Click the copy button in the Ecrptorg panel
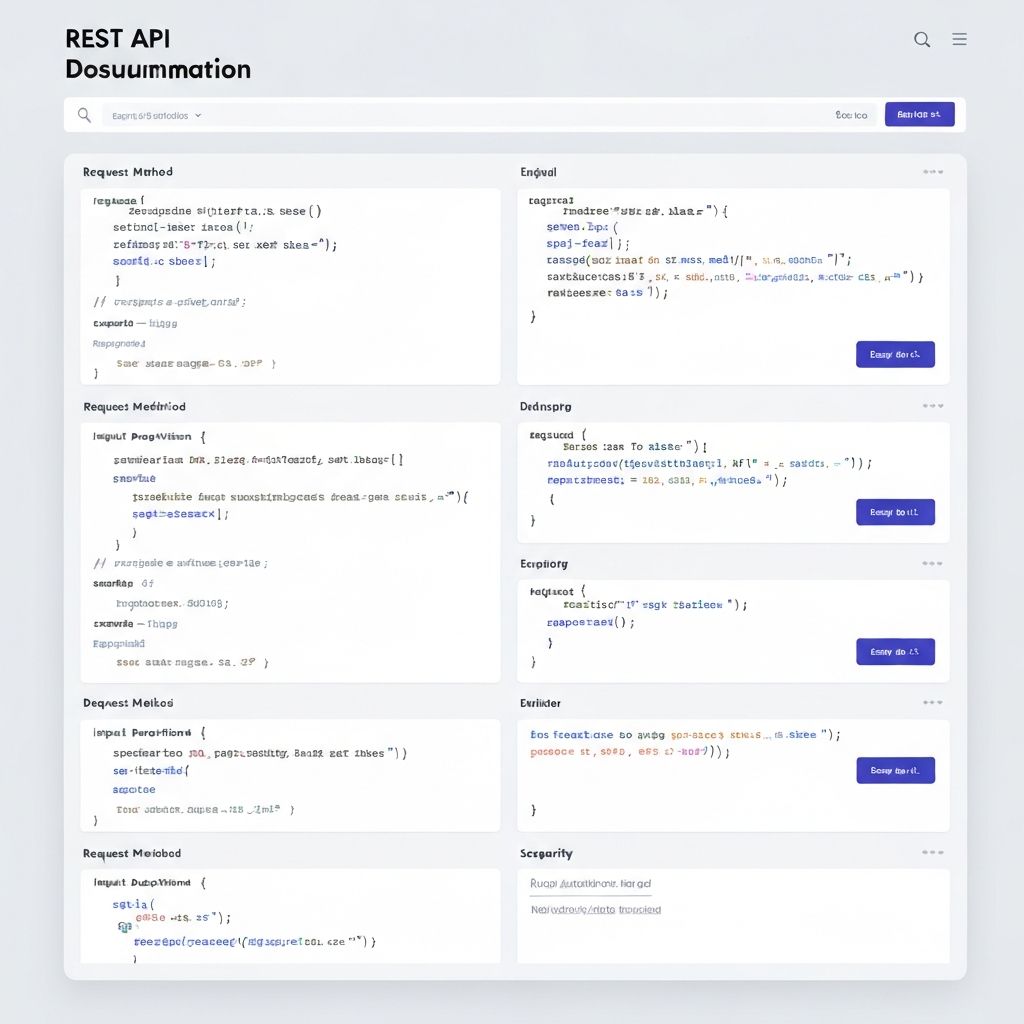The width and height of the screenshot is (1024, 1024). 895,651
